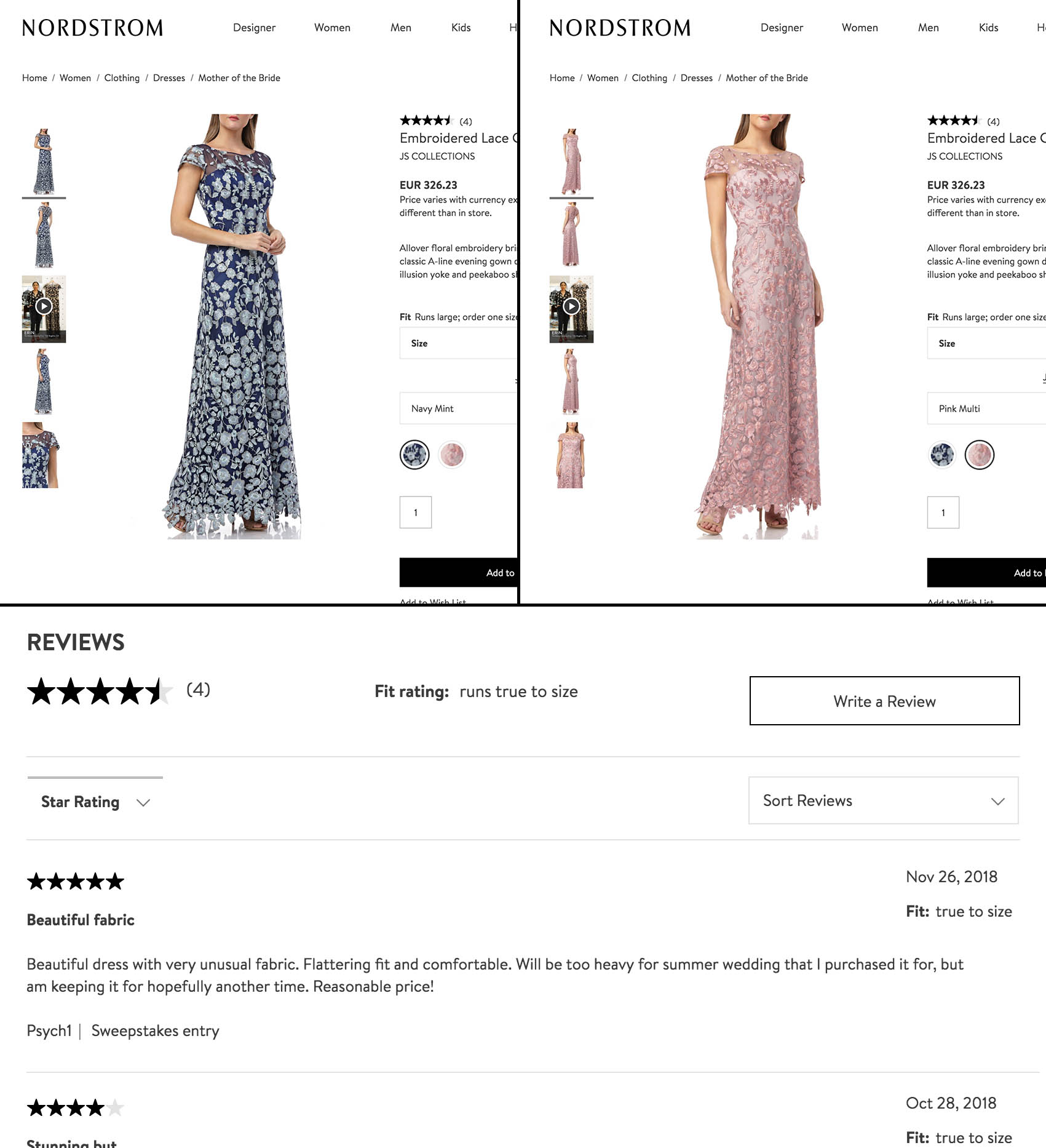The image size is (1046, 1148).
Task: Select Navy Mint swatch on left page
Action: click(415, 455)
